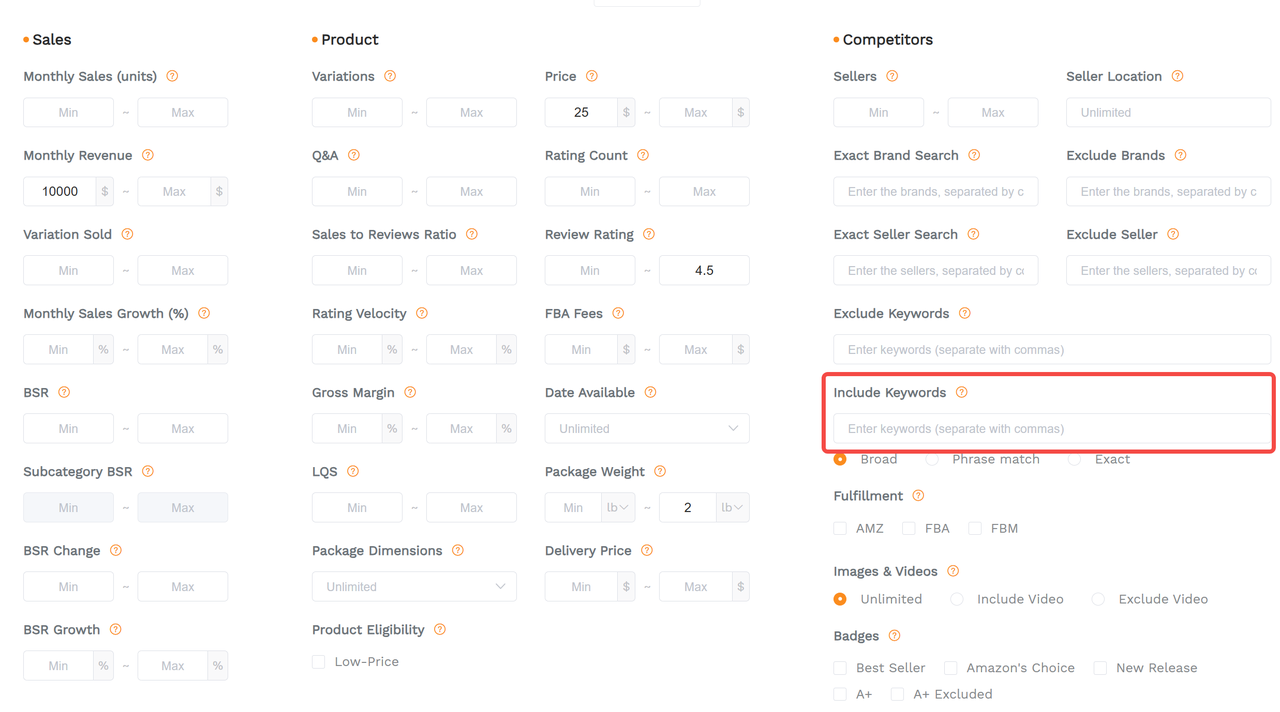Open the Exclude Keywords help icon
Image resolution: width=1280 pixels, height=712 pixels.
tap(964, 313)
